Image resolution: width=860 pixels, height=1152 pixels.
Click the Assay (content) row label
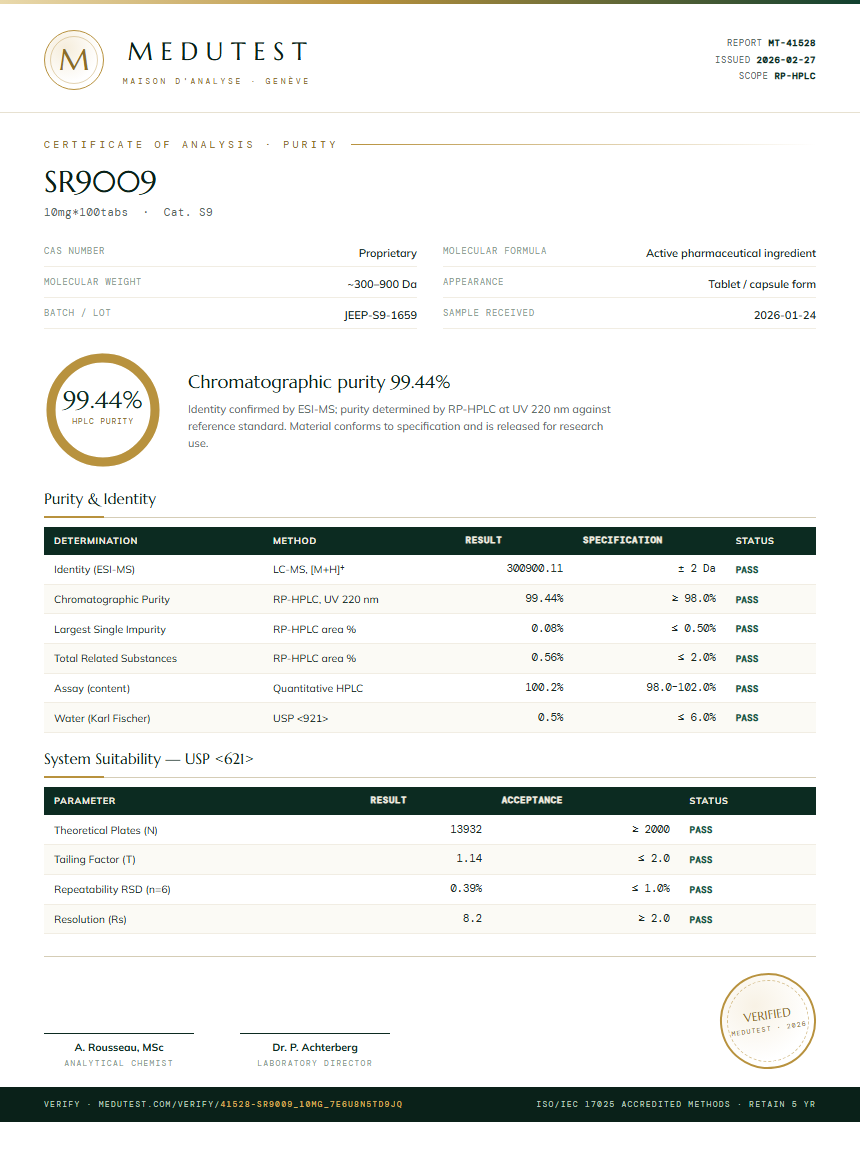coord(92,688)
